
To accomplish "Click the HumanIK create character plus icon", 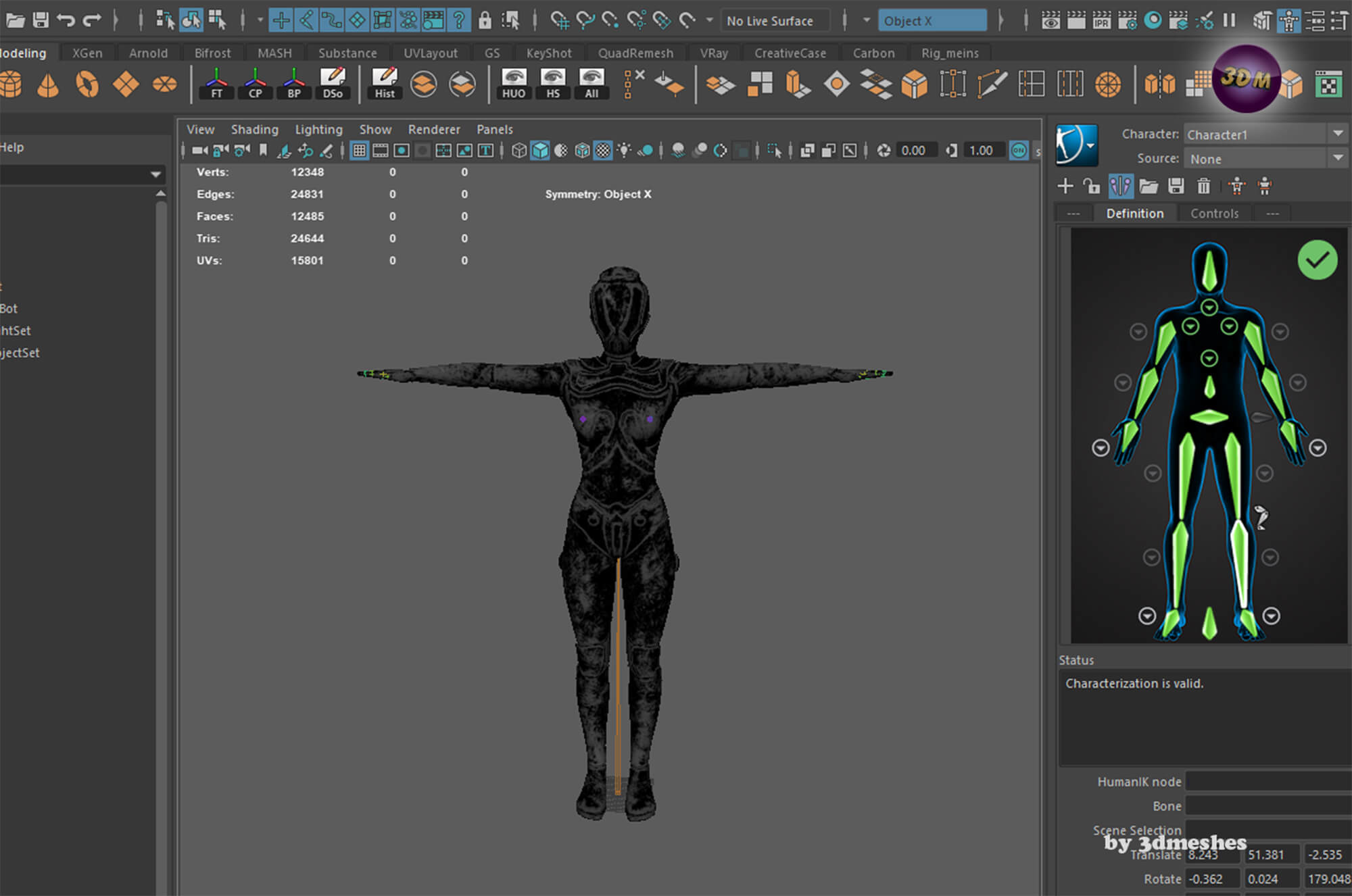I will tap(1065, 186).
